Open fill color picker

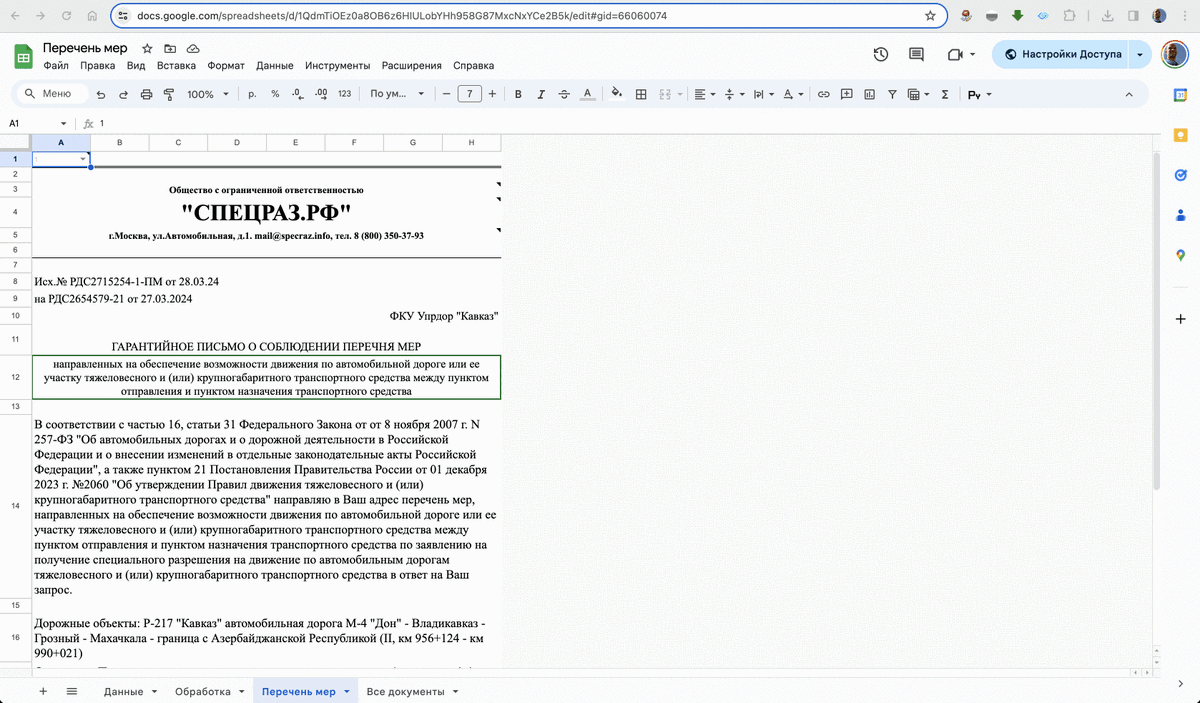(617, 94)
